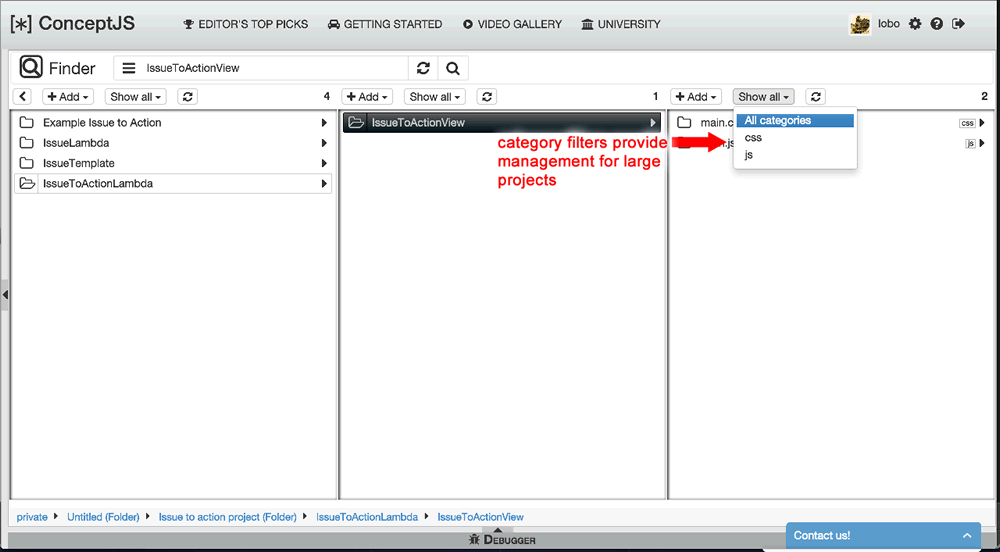Select IssueToActionLambda folder
The width and height of the screenshot is (1000, 552).
[x=173, y=184]
